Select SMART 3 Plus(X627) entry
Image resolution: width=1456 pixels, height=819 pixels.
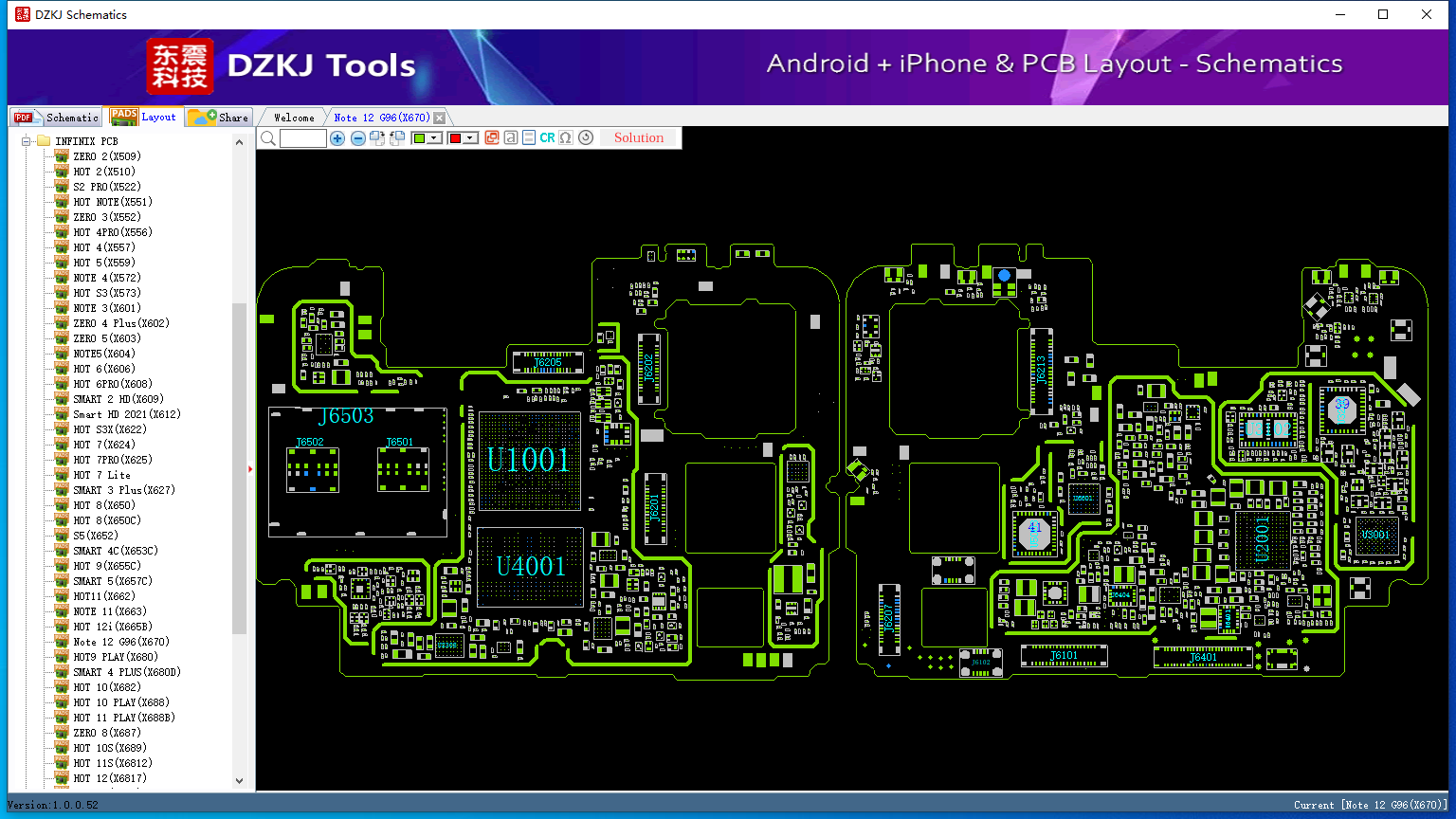coord(124,490)
